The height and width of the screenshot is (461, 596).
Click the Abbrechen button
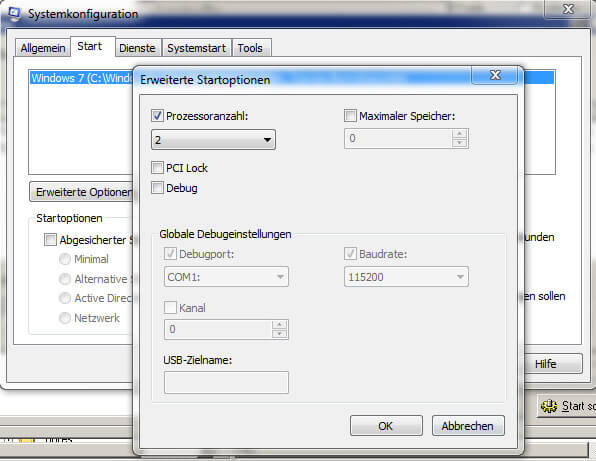pyautogui.click(x=468, y=426)
